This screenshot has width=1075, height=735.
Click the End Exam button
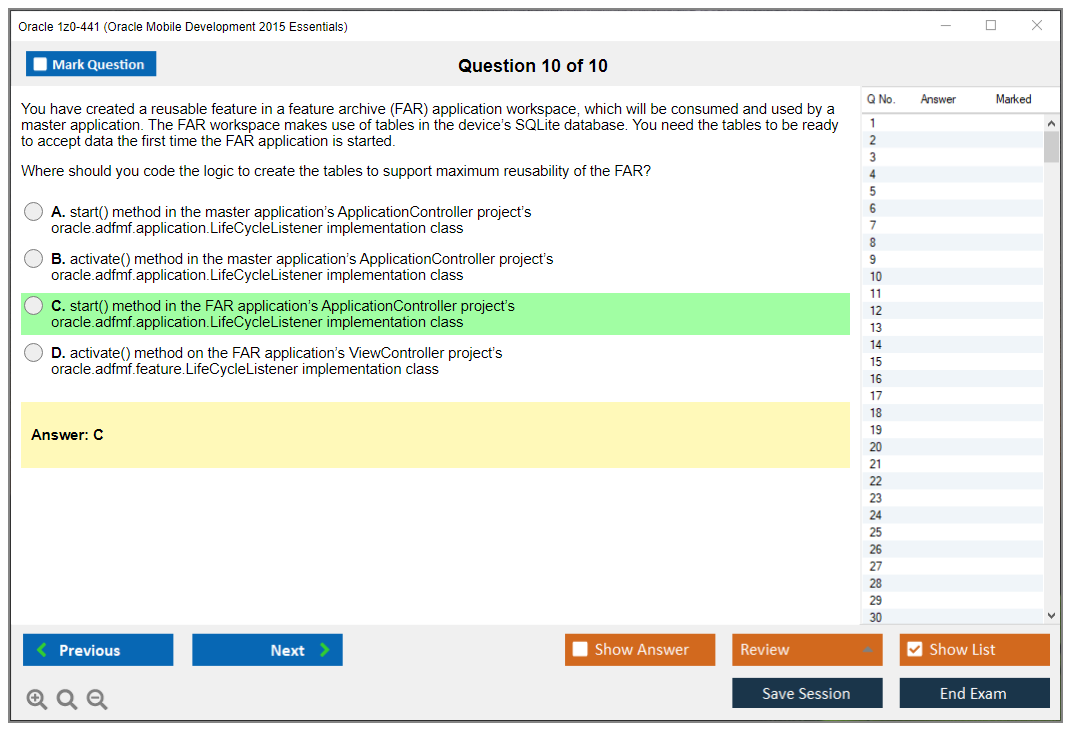click(x=974, y=693)
